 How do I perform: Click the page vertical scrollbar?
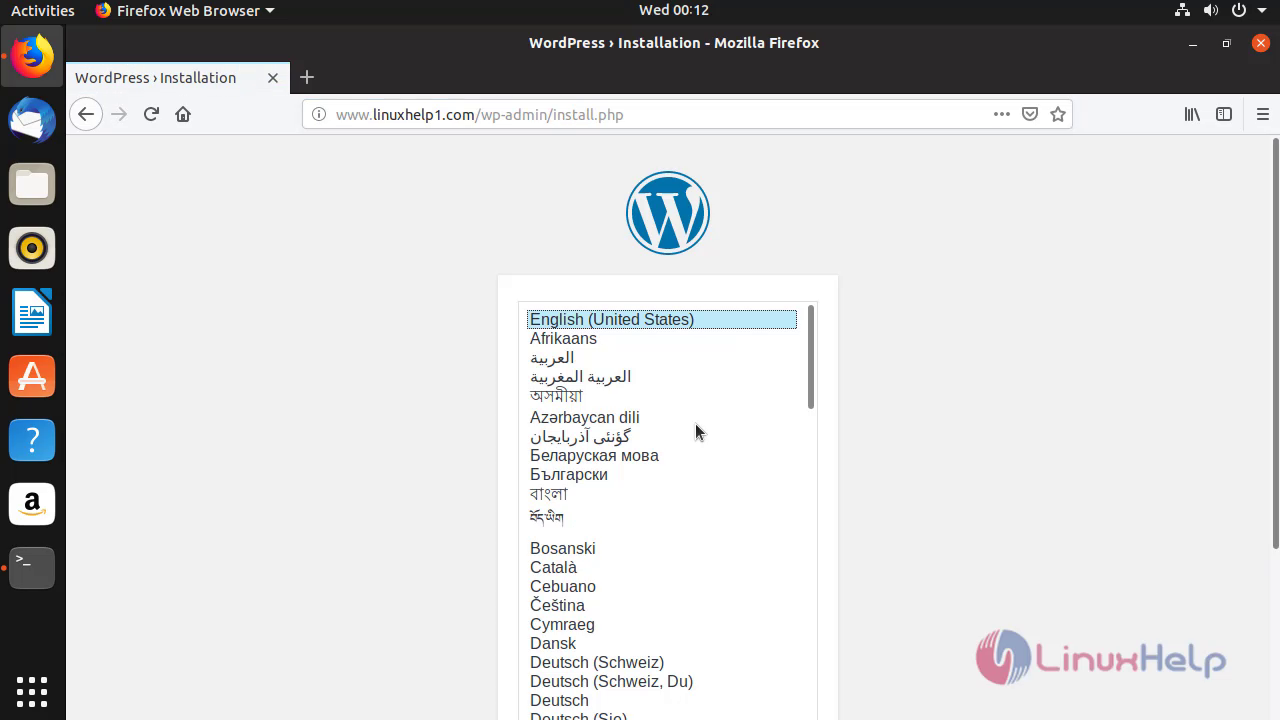[1275, 343]
